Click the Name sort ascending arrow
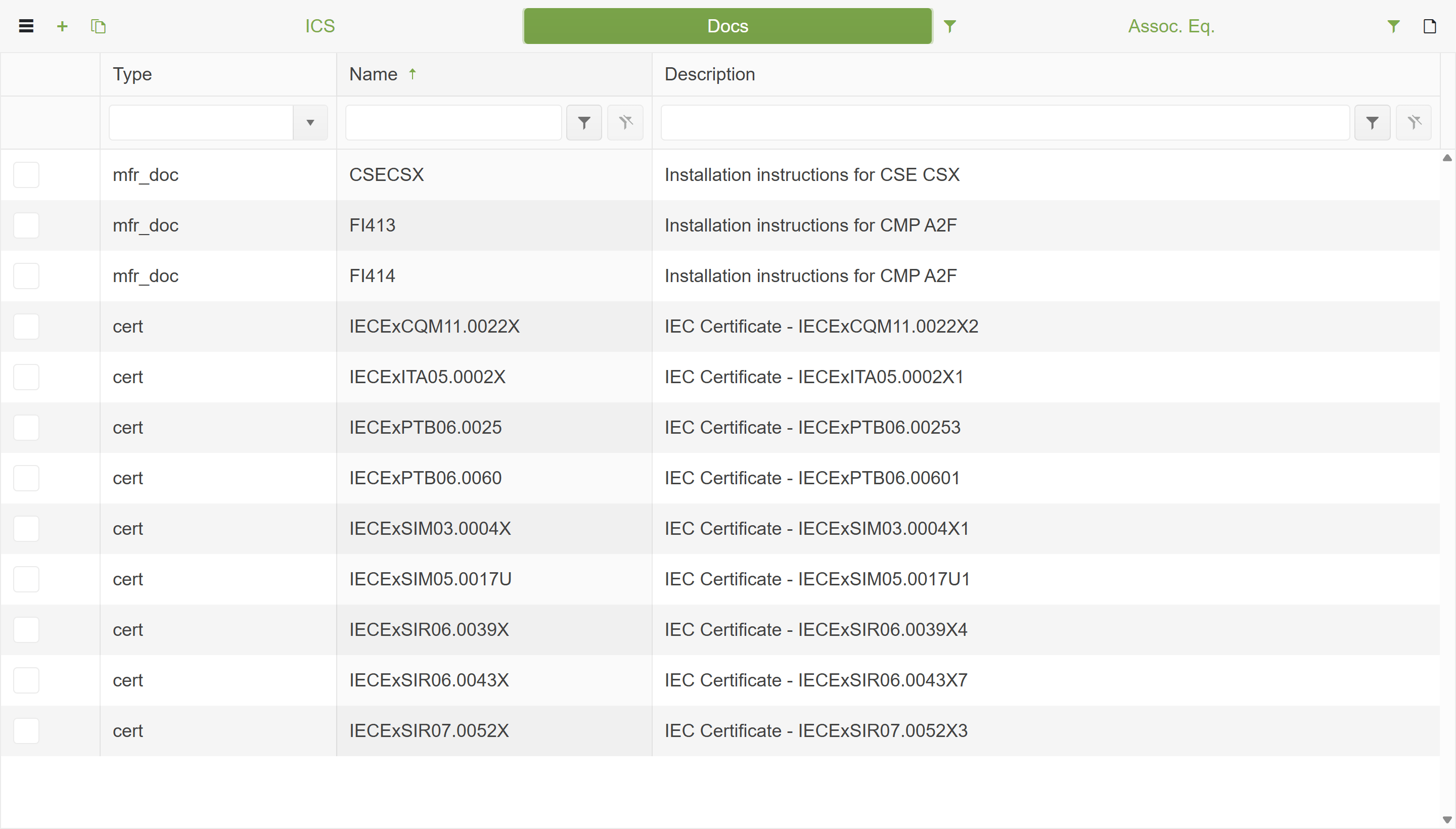Image resolution: width=1456 pixels, height=829 pixels. pos(412,74)
